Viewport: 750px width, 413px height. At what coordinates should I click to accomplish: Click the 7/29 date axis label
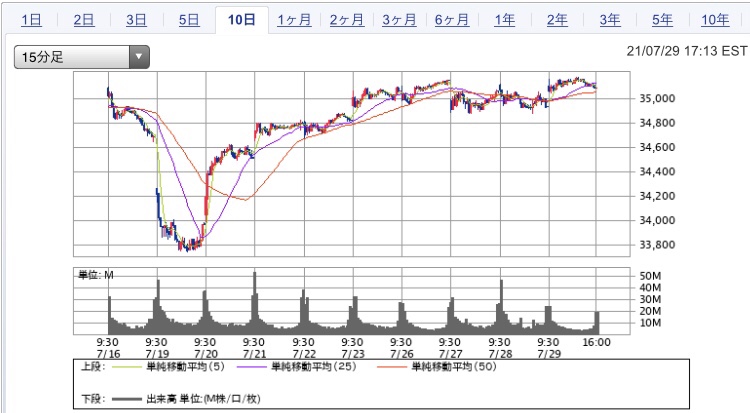tap(549, 355)
